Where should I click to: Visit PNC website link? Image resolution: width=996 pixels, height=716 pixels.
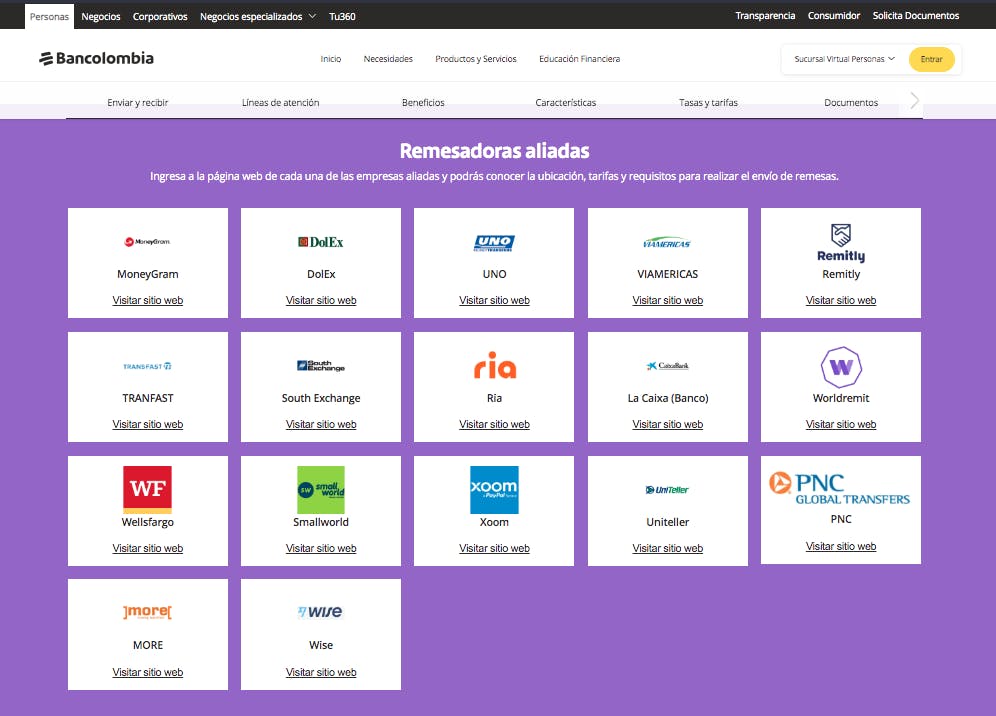click(841, 546)
